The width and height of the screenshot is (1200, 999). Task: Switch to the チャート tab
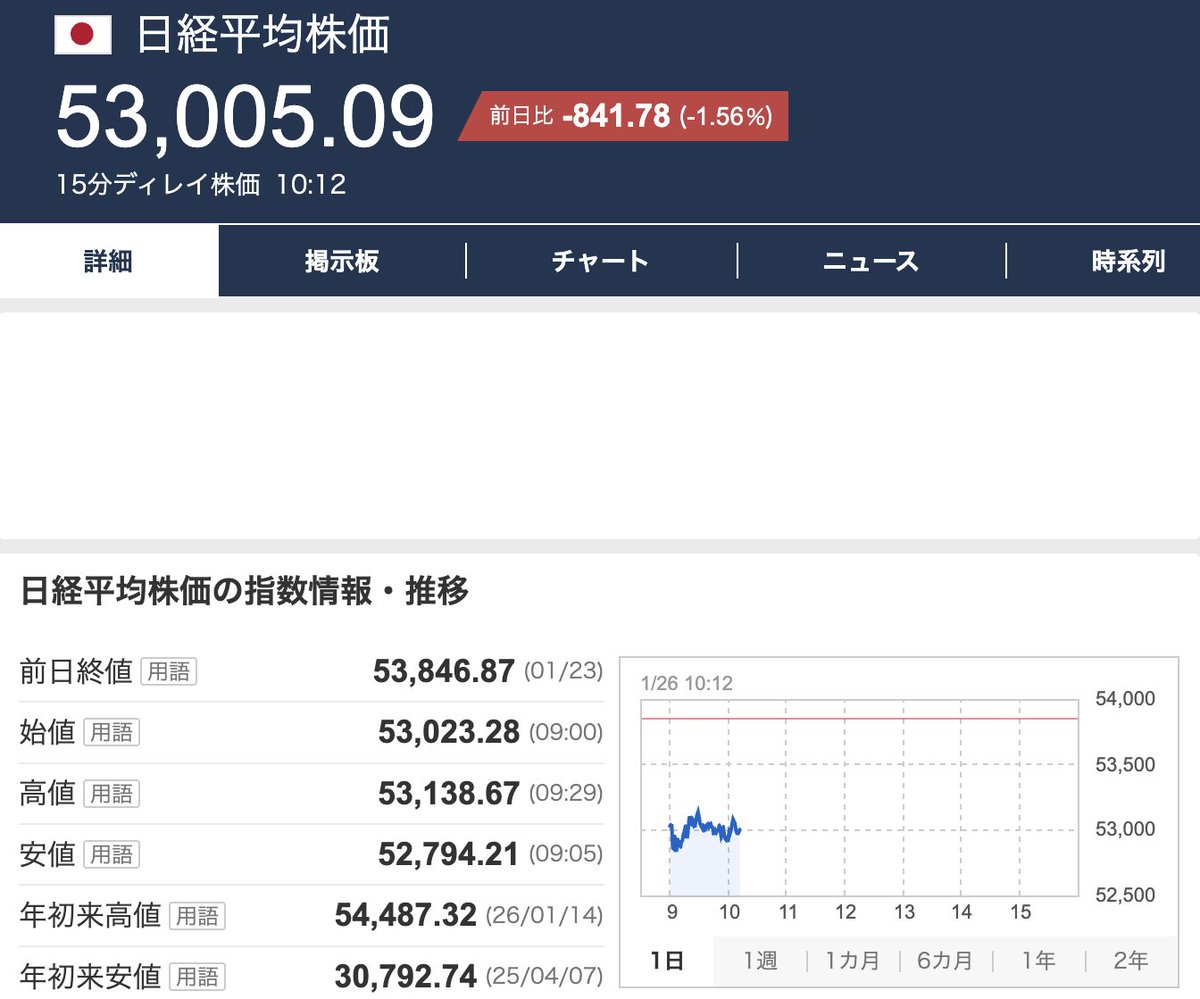click(600, 260)
